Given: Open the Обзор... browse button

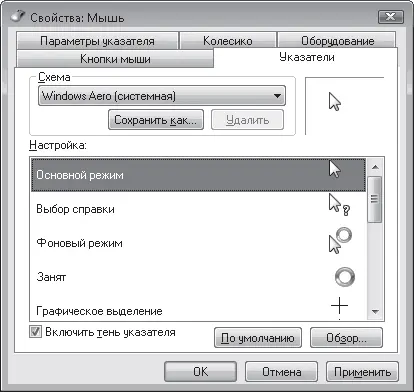Looking at the screenshot, I should (346, 338).
